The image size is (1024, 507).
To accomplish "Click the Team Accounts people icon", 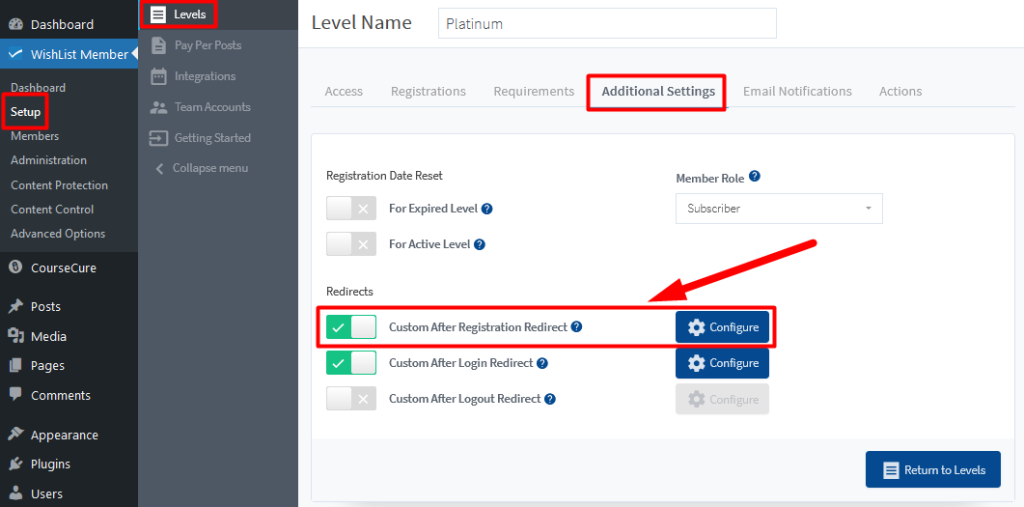I will pyautogui.click(x=158, y=107).
